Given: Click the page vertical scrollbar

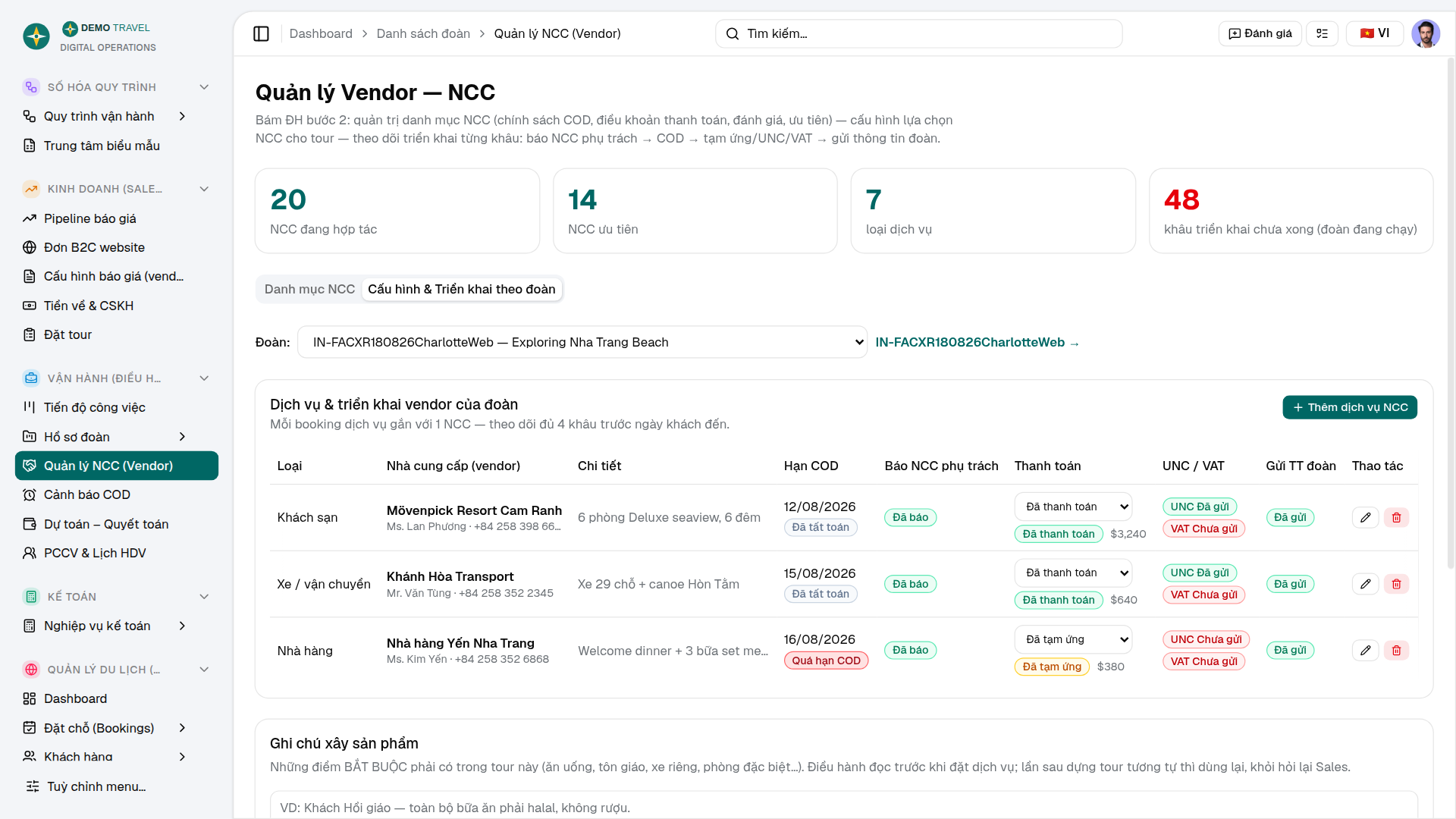Looking at the screenshot, I should pyautogui.click(x=1451, y=312).
